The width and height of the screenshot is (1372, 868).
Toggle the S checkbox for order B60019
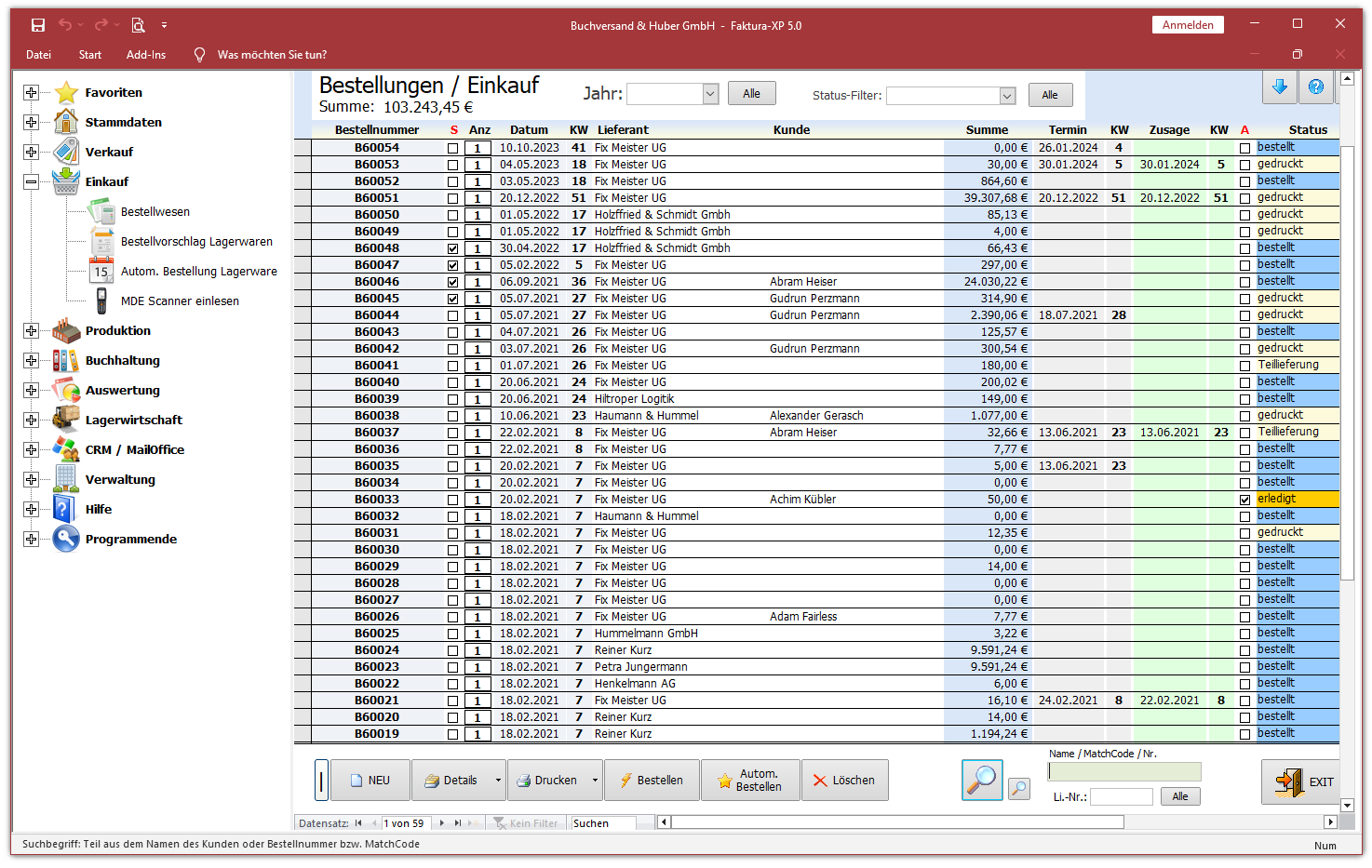coord(453,734)
